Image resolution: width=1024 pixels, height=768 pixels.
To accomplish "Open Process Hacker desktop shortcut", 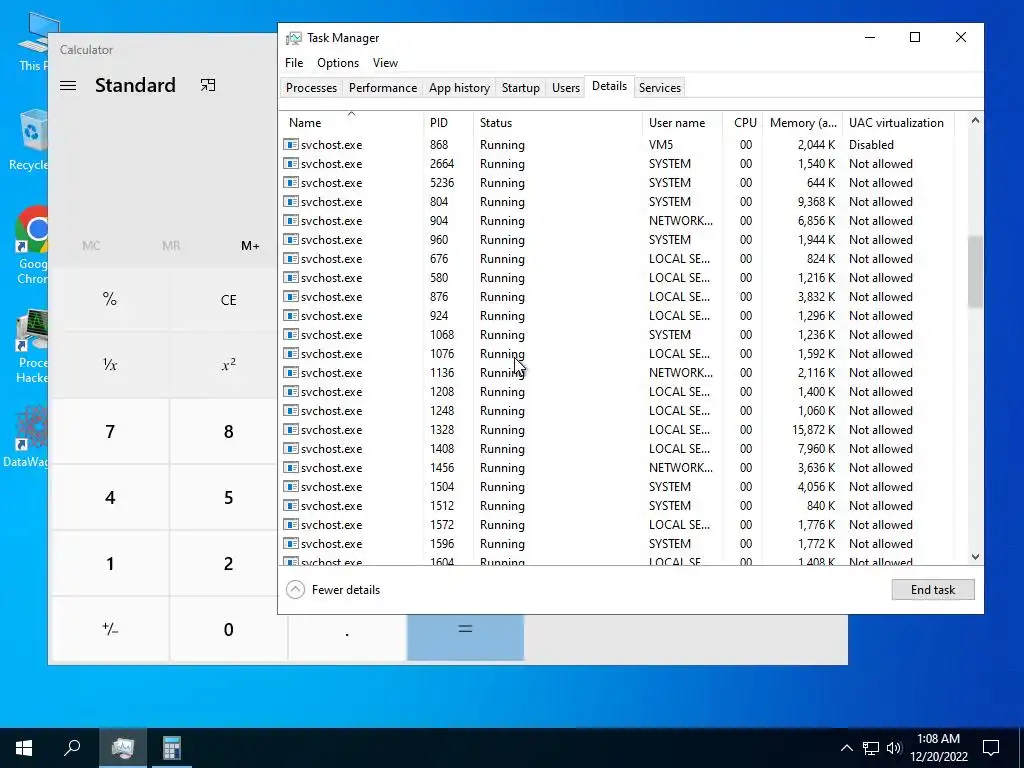I will 31,346.
